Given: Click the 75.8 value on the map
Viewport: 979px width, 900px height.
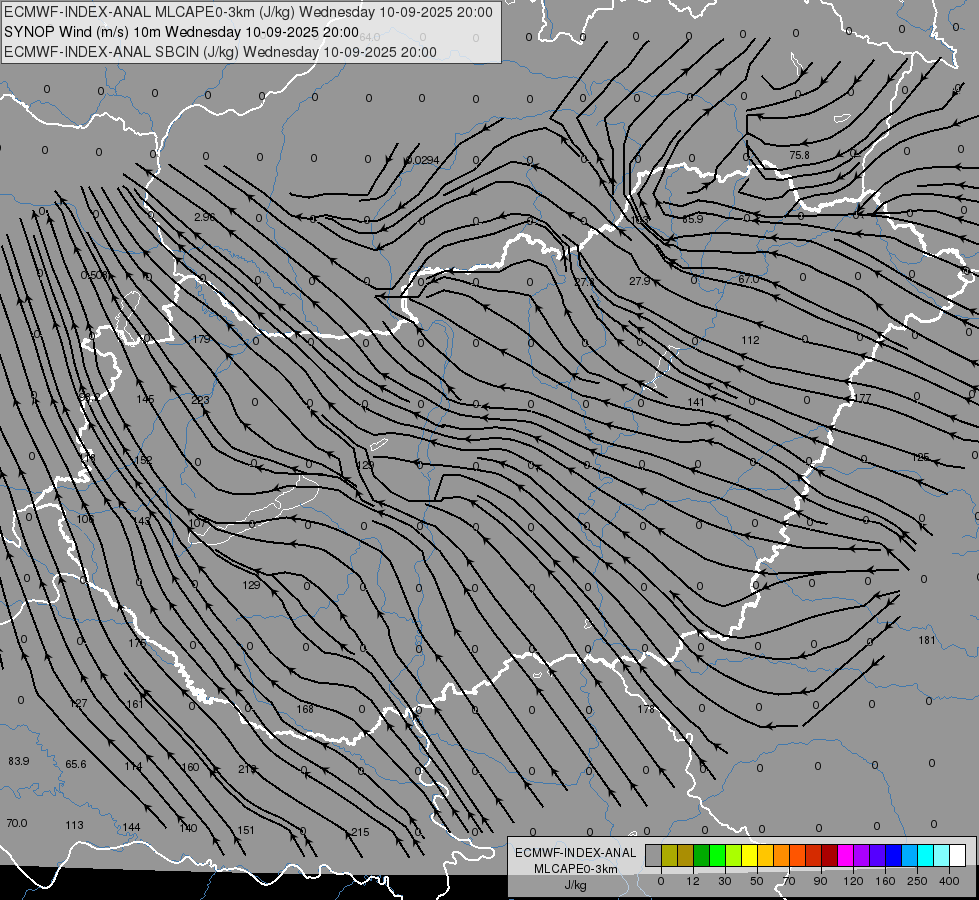Looking at the screenshot, I should pyautogui.click(x=799, y=155).
